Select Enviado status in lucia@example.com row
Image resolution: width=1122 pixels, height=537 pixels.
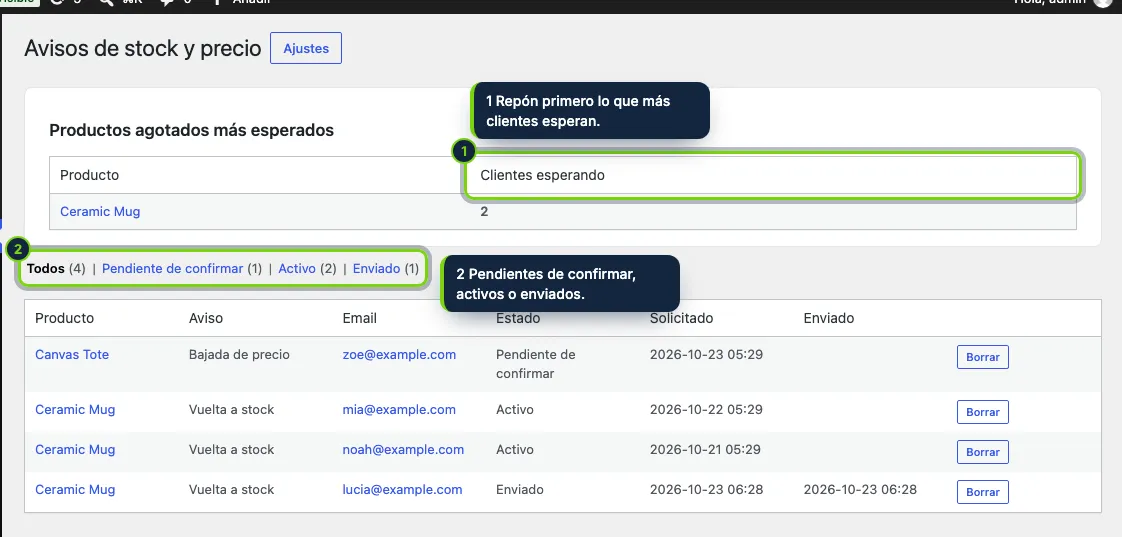pyautogui.click(x=519, y=490)
